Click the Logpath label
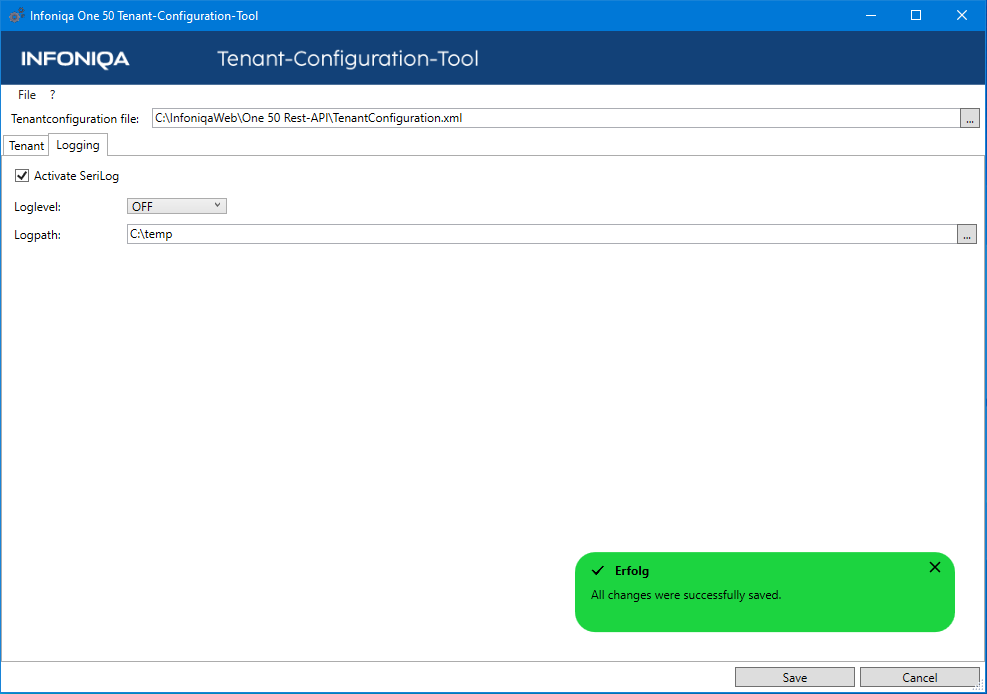 coord(37,235)
